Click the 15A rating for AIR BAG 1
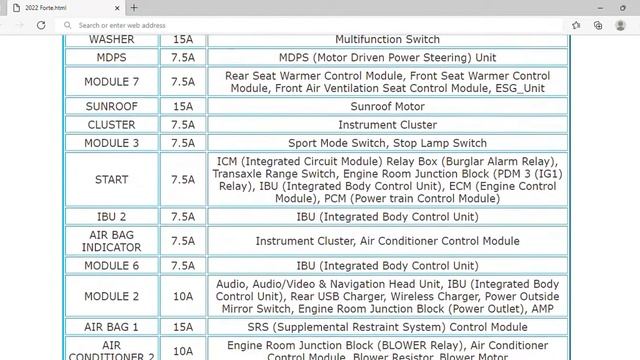640x360 pixels. point(183,327)
